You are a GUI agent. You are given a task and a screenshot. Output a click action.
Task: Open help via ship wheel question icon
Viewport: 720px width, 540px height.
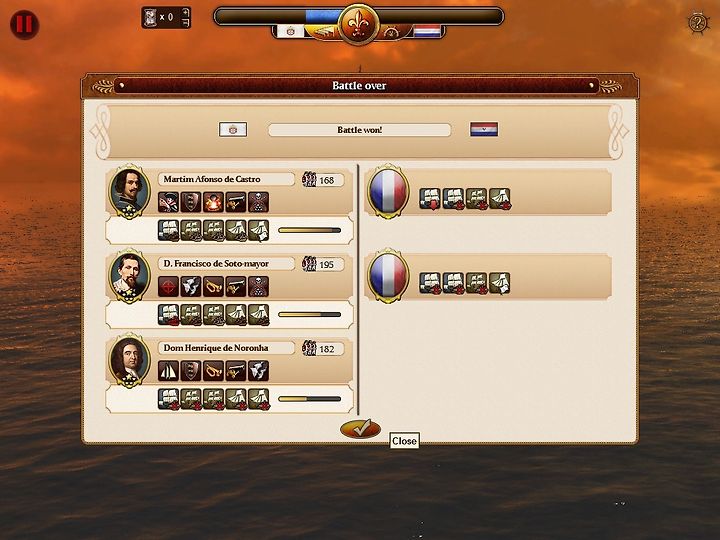tap(698, 22)
